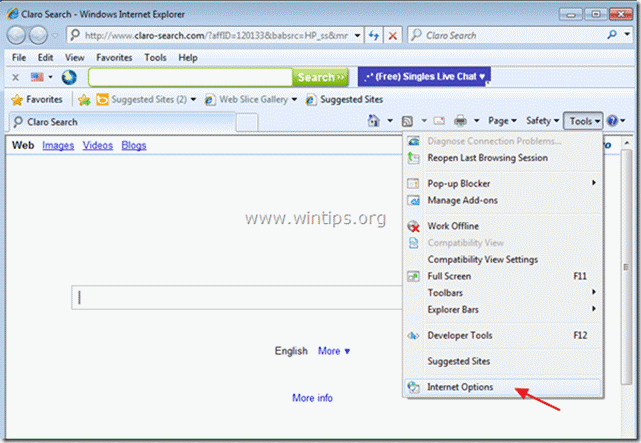Click the More languages link
The height and width of the screenshot is (443, 641).
(334, 351)
